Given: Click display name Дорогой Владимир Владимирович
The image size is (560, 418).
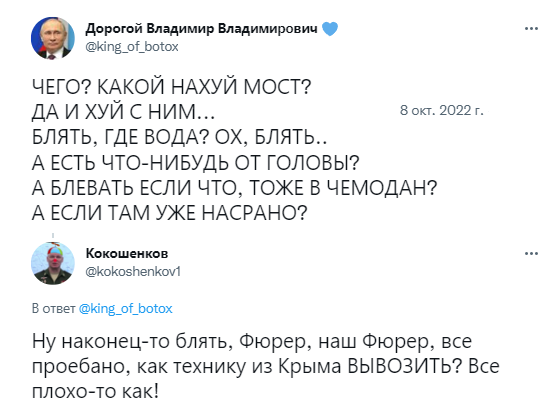Looking at the screenshot, I should pyautogui.click(x=201, y=28).
